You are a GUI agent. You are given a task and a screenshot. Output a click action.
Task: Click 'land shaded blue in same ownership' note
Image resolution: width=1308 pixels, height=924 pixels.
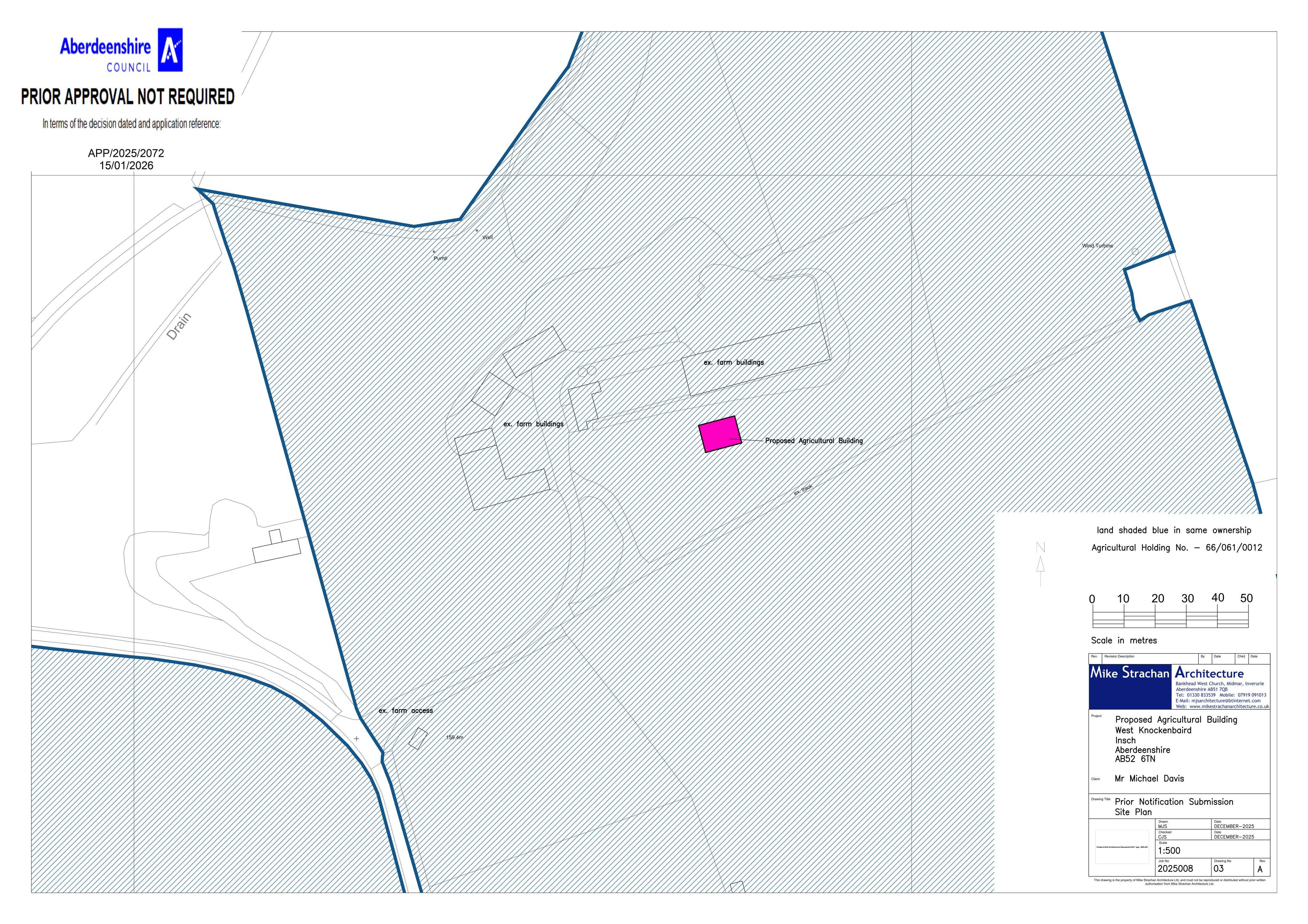pos(1174,530)
